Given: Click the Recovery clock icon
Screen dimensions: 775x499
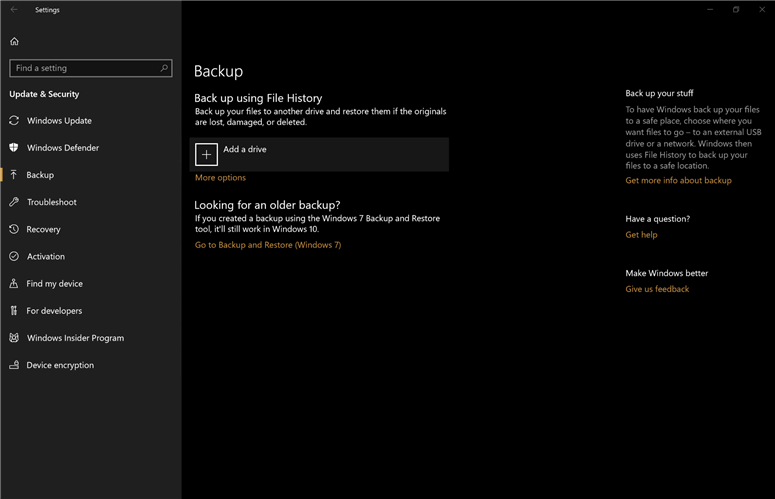Looking at the screenshot, I should point(14,229).
